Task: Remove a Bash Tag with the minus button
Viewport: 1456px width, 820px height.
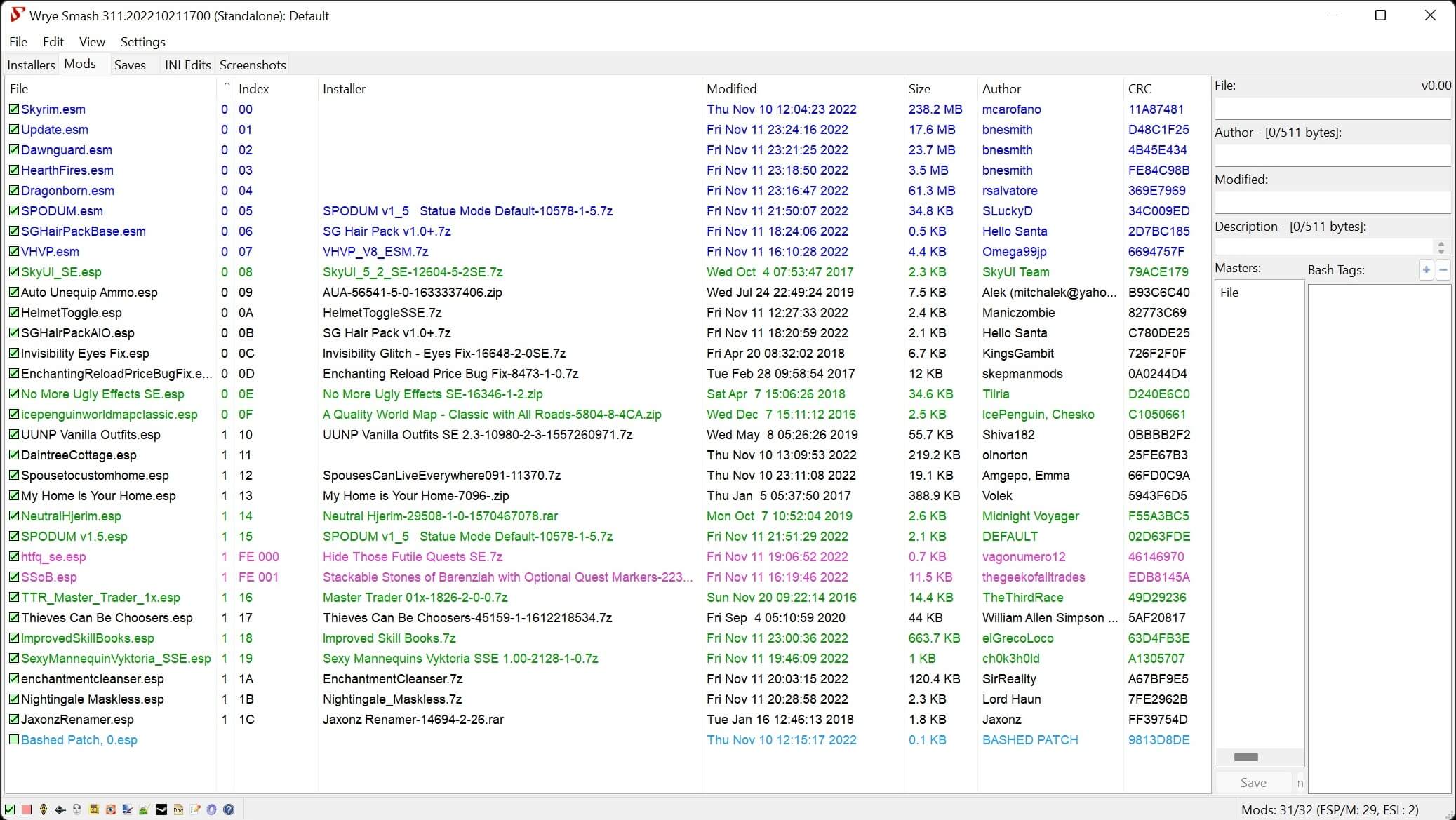Action: [x=1443, y=269]
